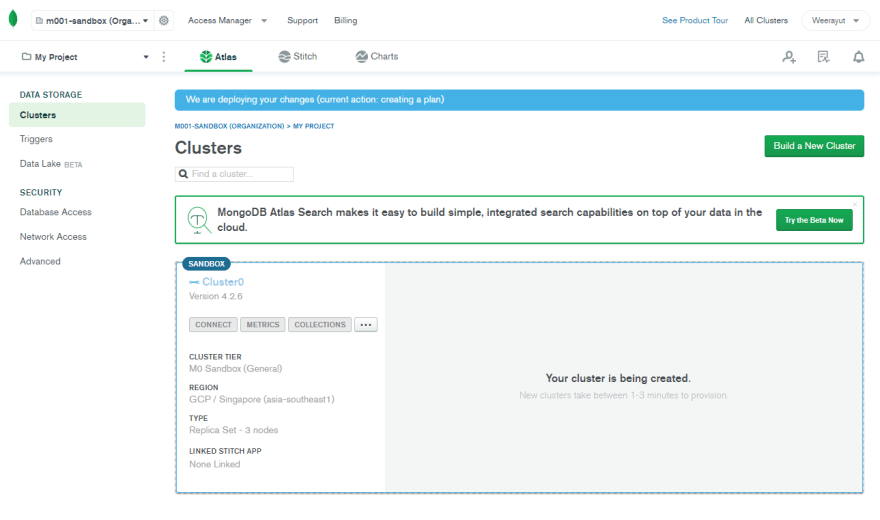The width and height of the screenshot is (880, 520).
Task: Click Build a New Cluster button
Action: (x=814, y=146)
